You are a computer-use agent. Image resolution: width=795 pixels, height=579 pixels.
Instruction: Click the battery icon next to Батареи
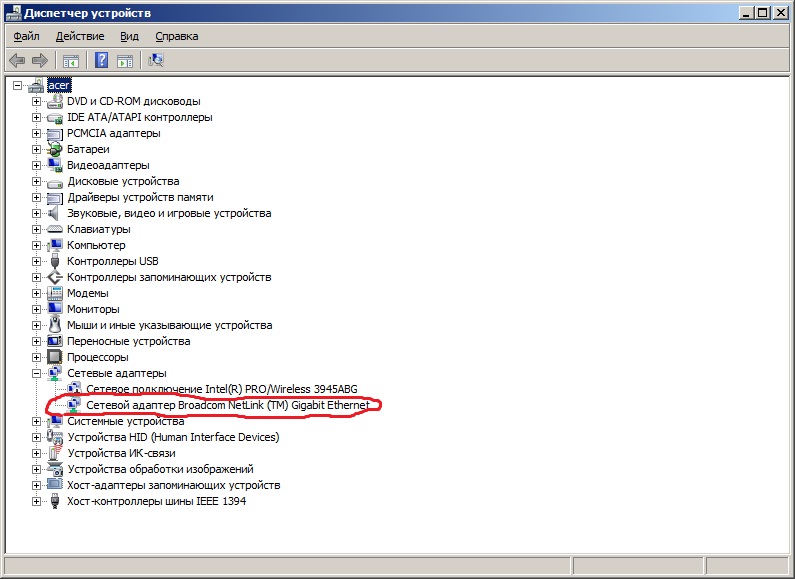coord(55,149)
